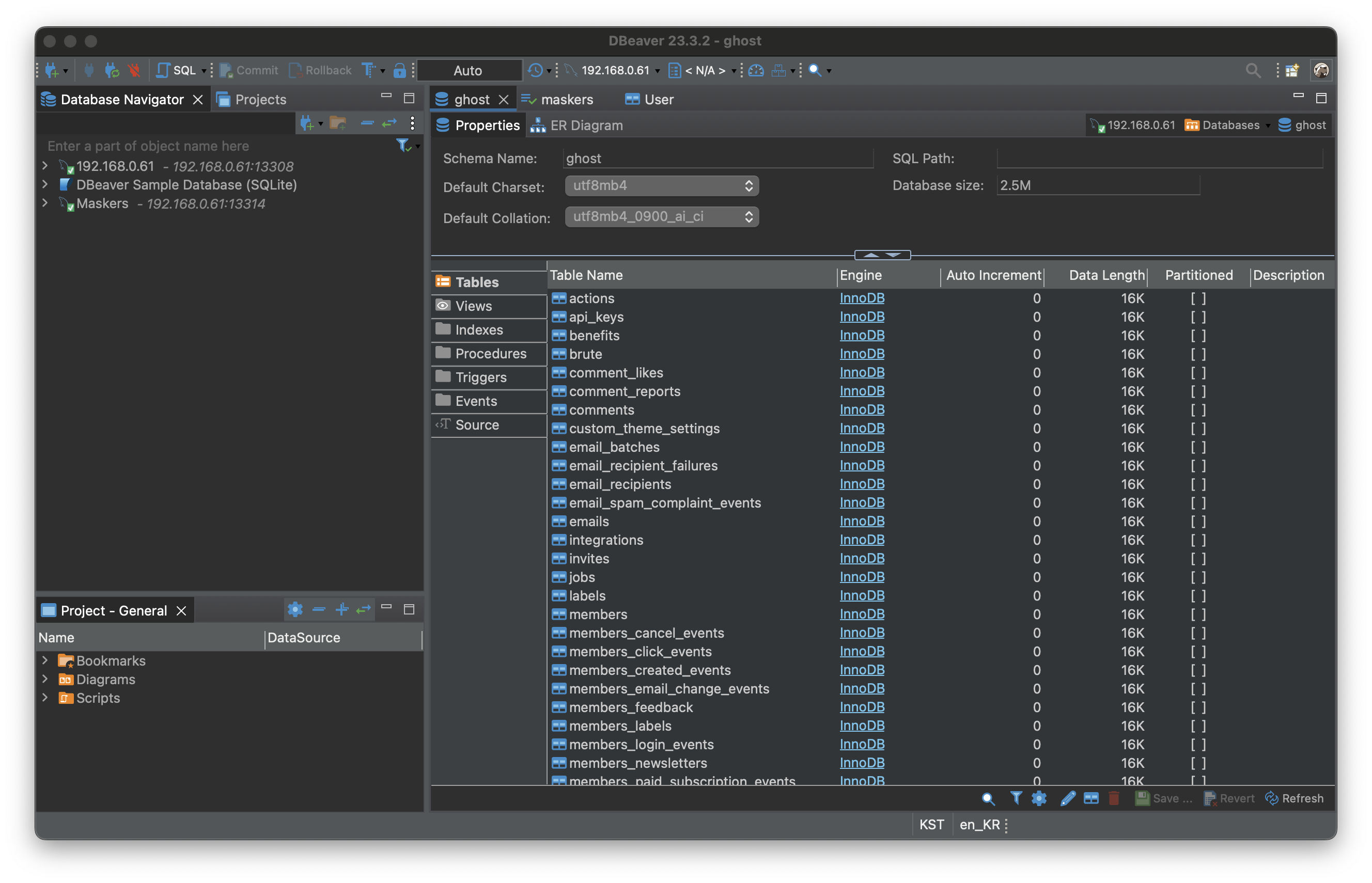This screenshot has width=1372, height=883.
Task: Expand the 192.168.0.61 connection node
Action: pos(45,166)
